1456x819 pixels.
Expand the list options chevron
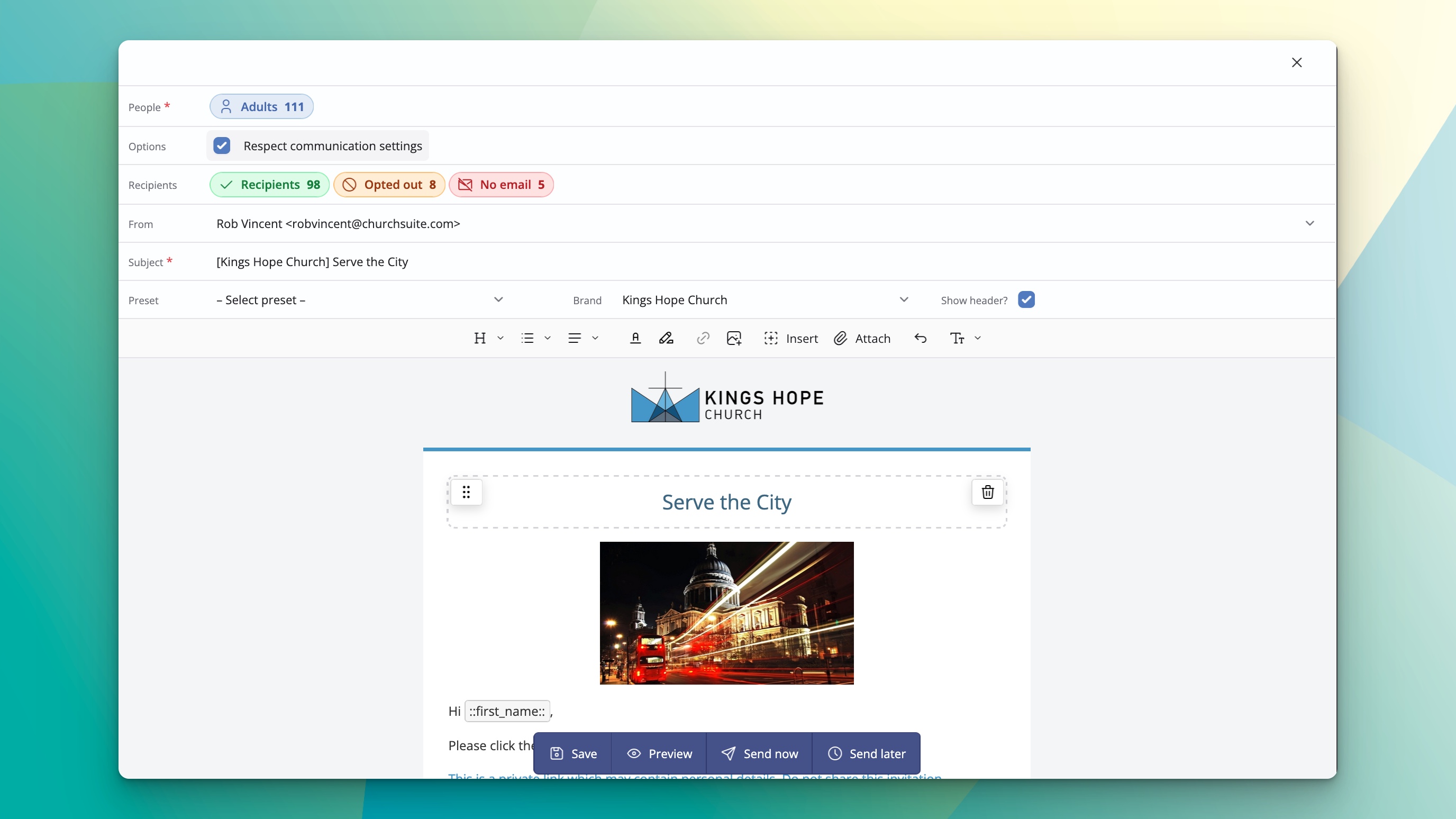point(547,338)
